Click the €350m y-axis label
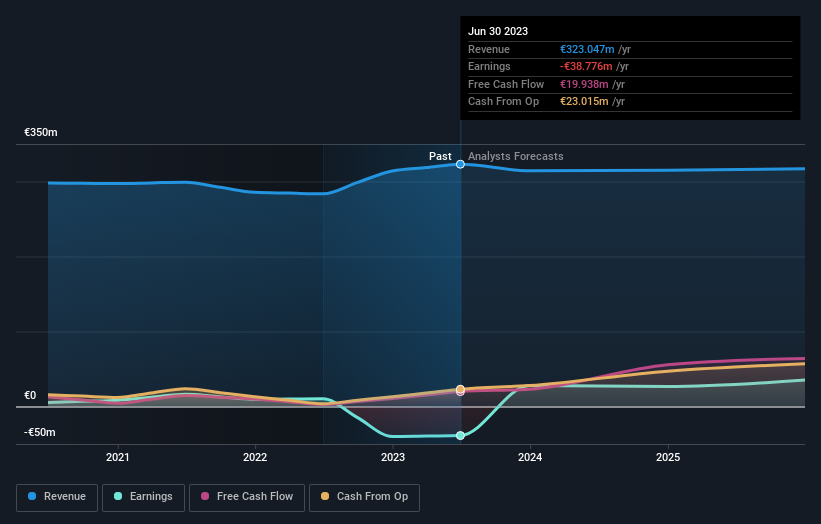821x524 pixels. (41, 132)
